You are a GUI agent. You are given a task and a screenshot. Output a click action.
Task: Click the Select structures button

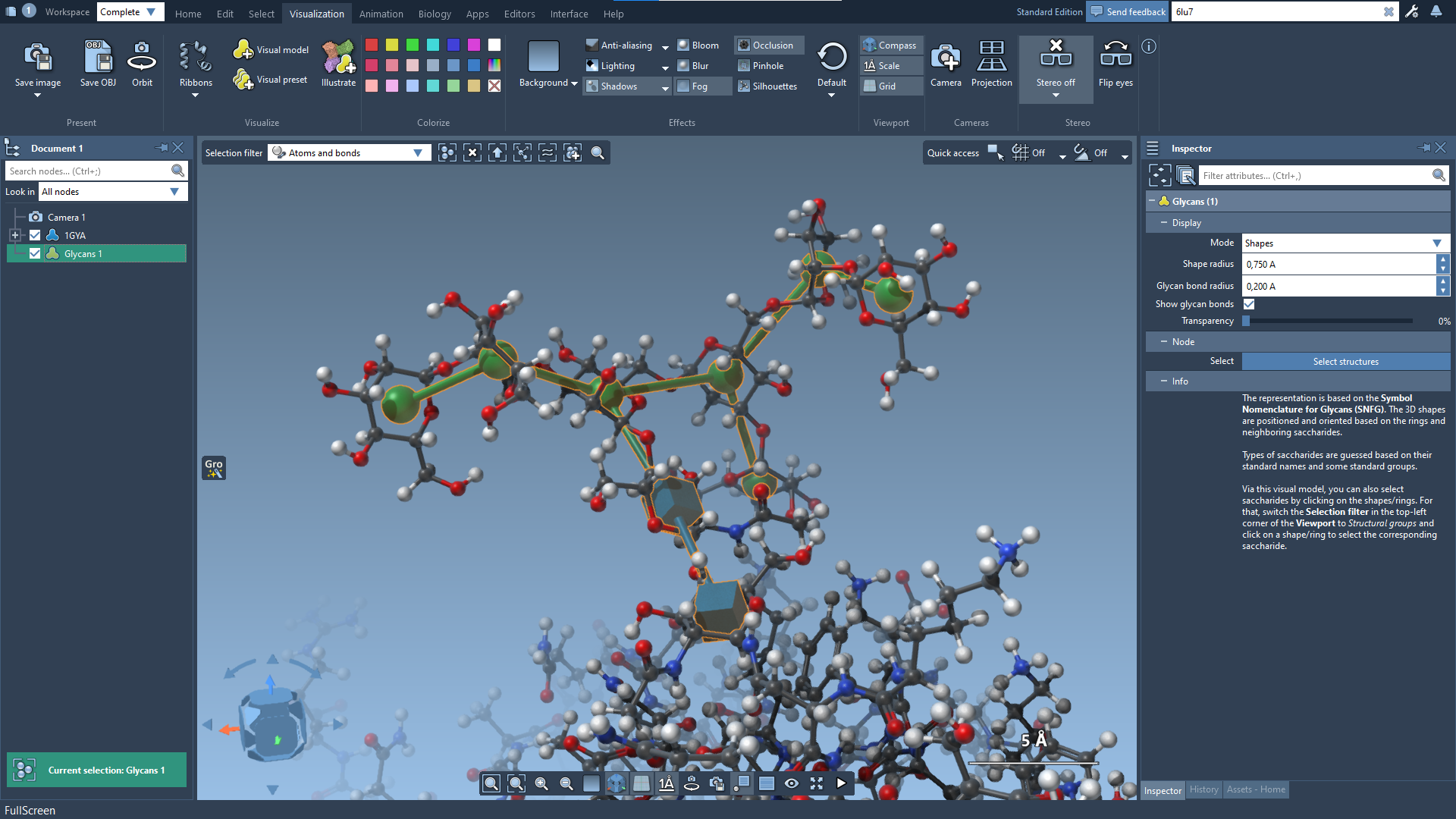(x=1345, y=362)
